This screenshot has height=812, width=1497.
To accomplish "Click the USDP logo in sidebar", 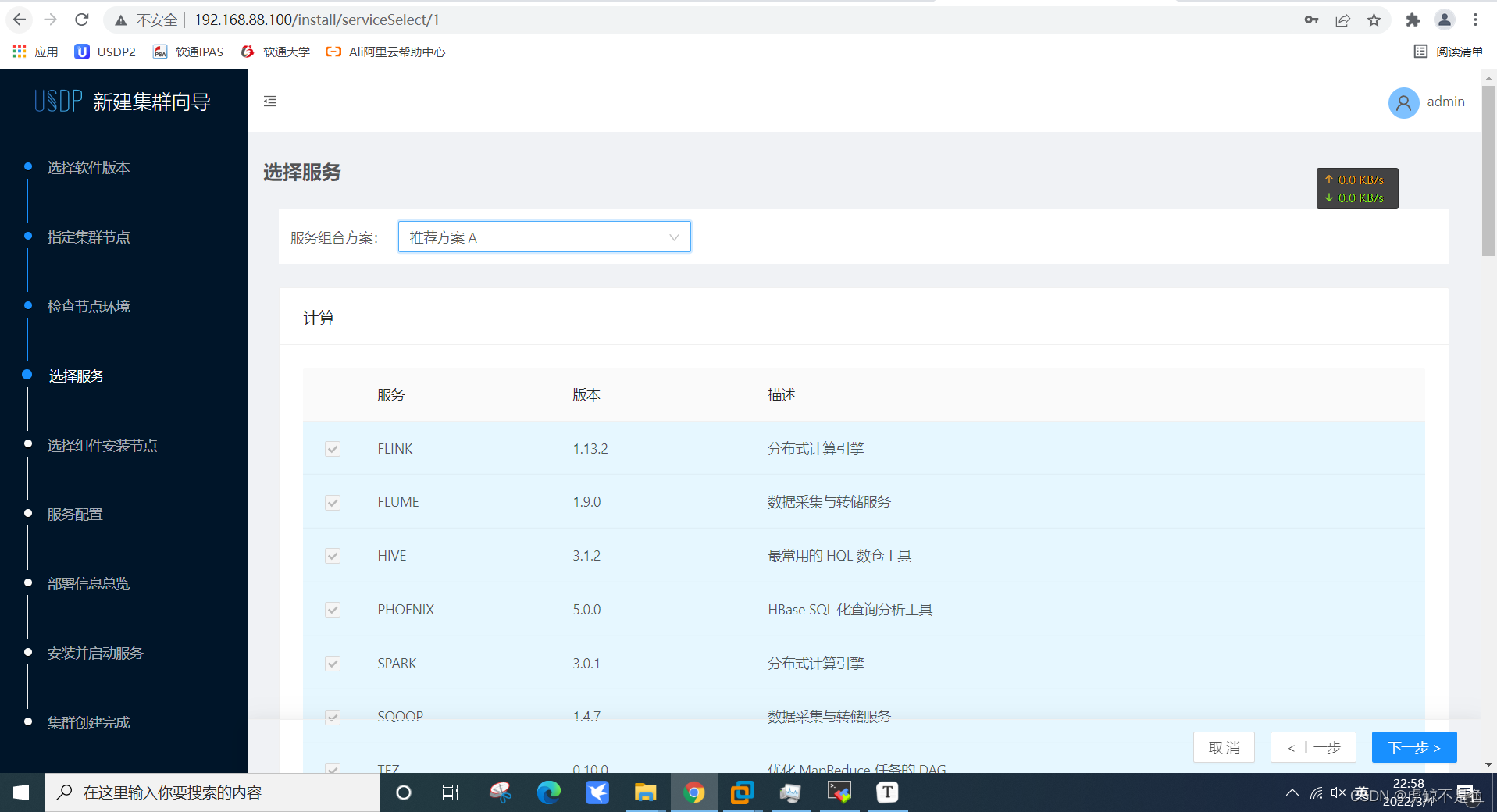I will [58, 101].
